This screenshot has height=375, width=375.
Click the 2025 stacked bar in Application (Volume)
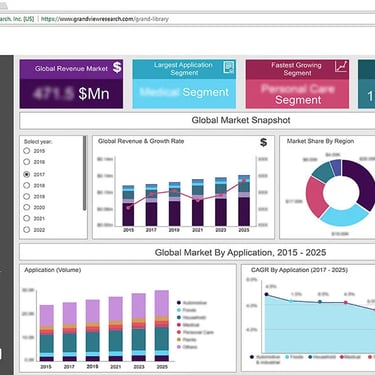pos(162,326)
